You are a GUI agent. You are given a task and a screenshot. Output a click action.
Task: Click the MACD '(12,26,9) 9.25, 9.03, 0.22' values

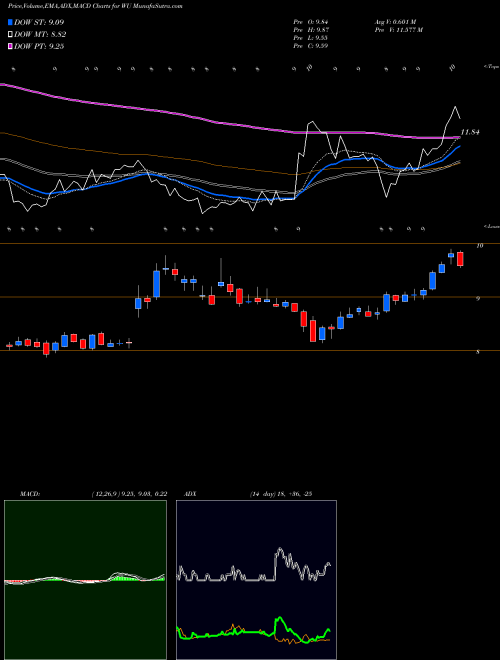[x=129, y=494]
